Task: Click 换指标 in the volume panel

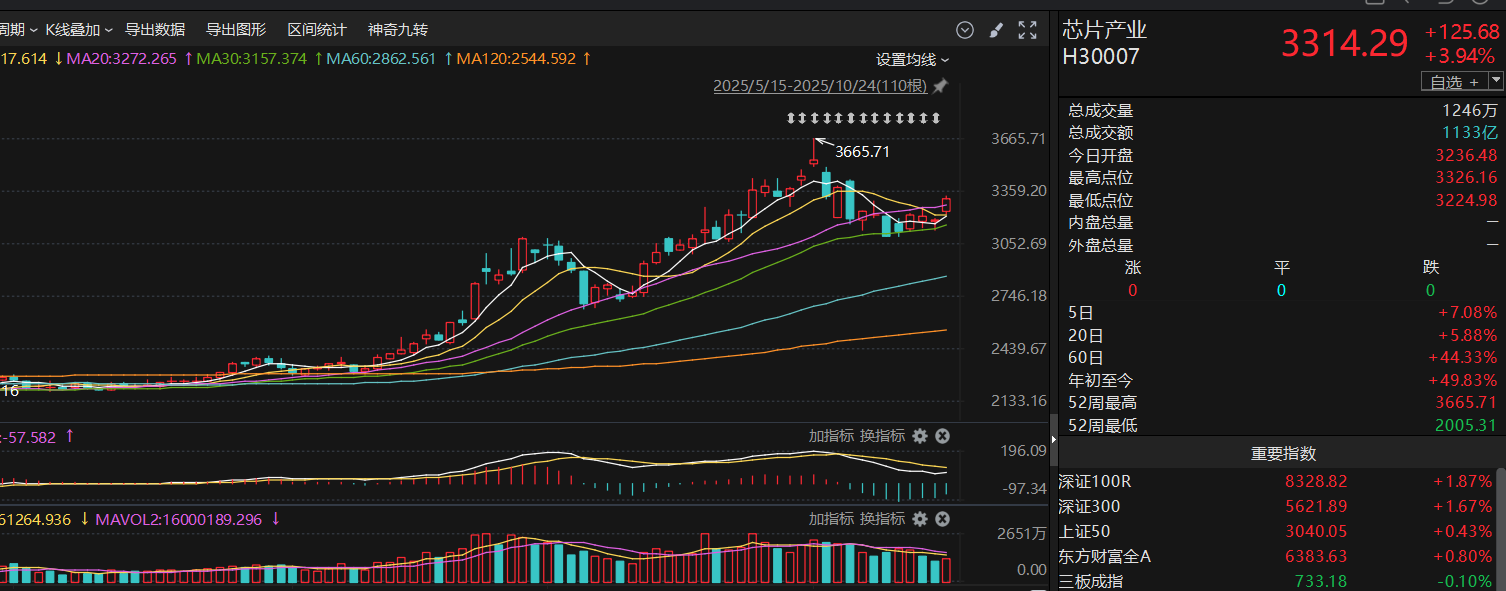Action: (x=882, y=519)
